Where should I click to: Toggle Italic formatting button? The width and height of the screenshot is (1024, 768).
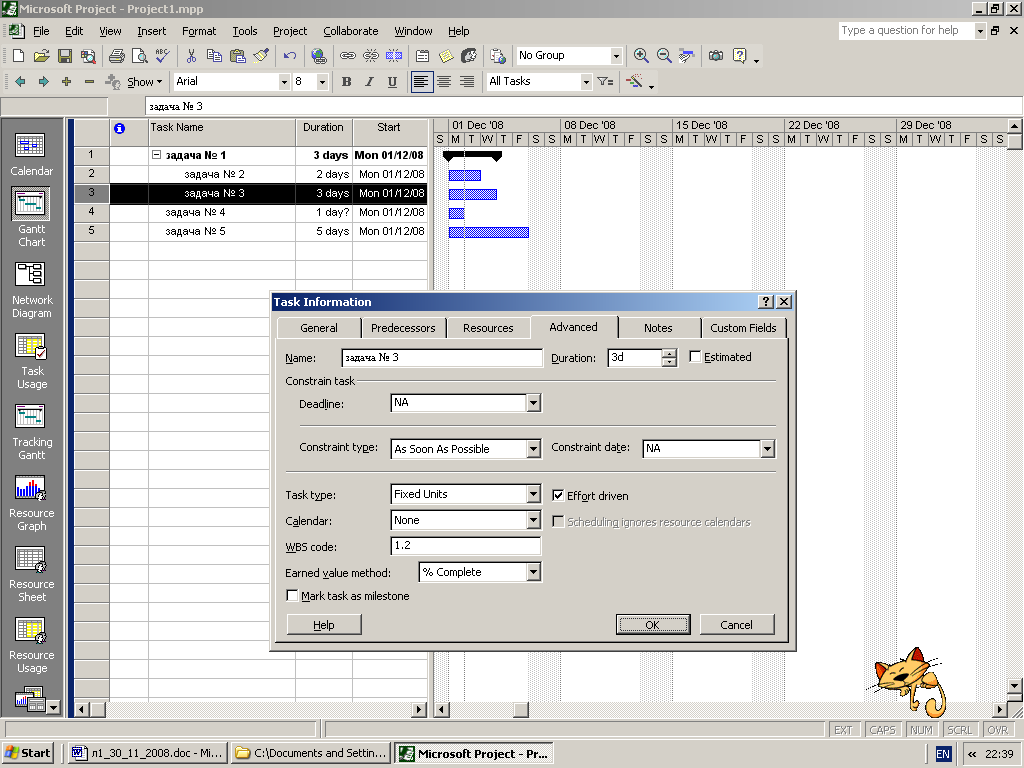(x=369, y=82)
